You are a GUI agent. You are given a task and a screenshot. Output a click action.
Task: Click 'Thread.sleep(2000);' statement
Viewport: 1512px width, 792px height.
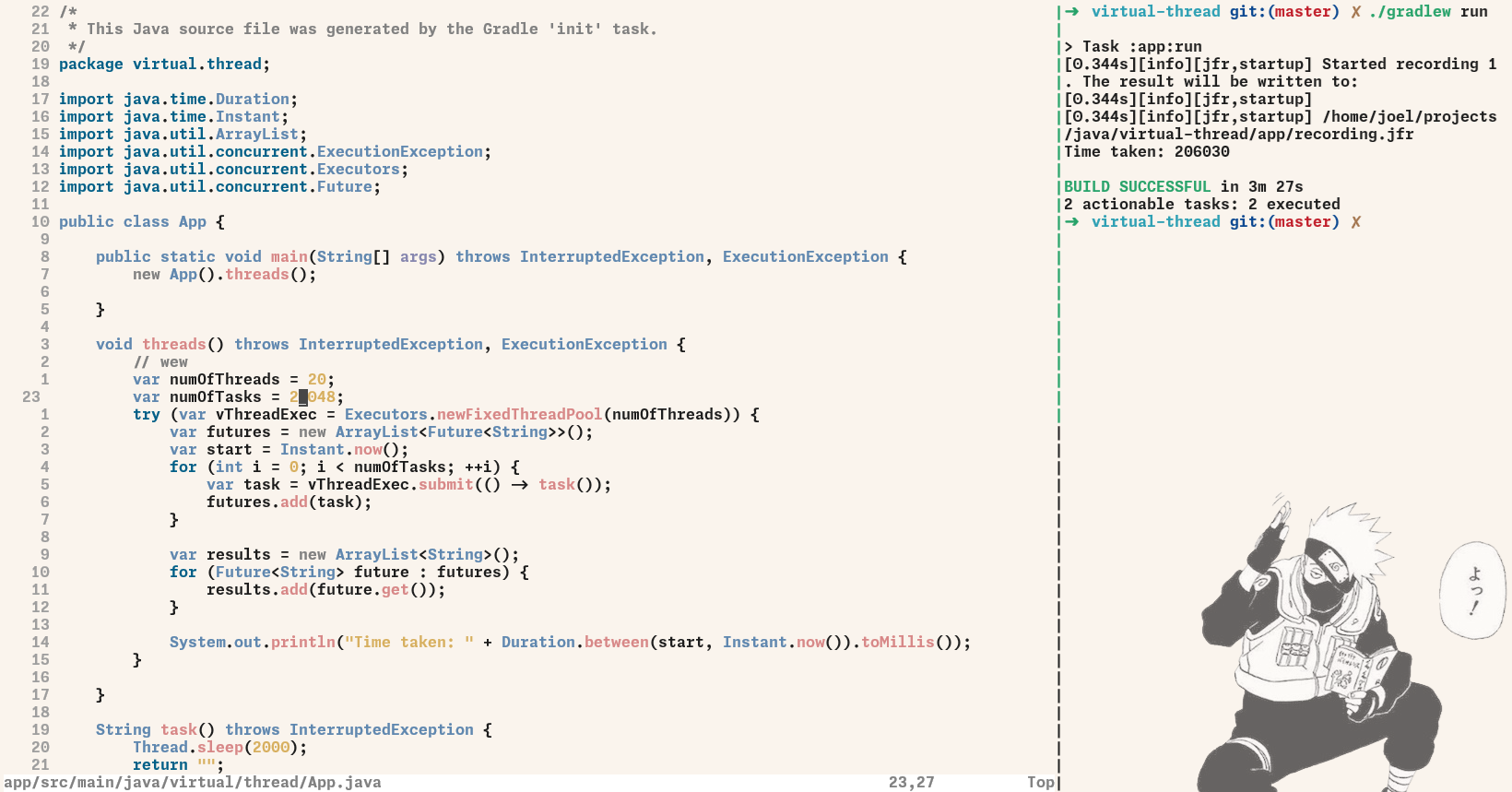click(x=220, y=747)
